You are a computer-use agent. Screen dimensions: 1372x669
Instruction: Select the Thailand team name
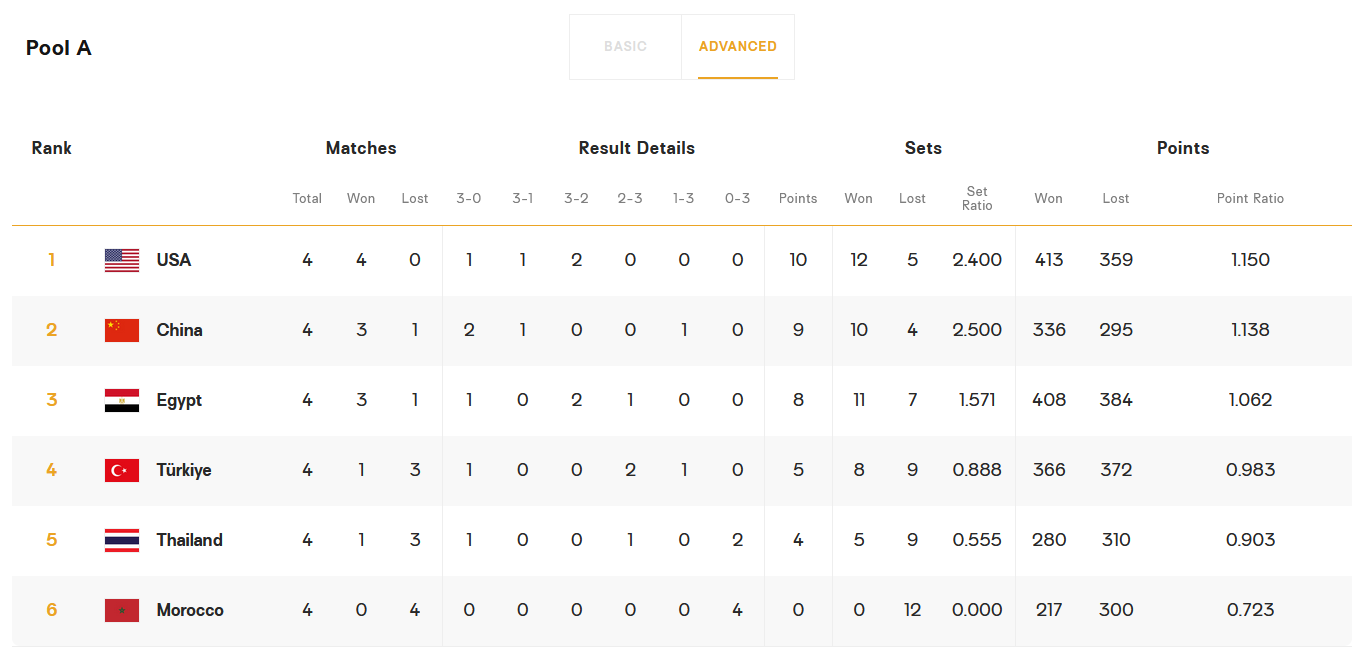(190, 540)
